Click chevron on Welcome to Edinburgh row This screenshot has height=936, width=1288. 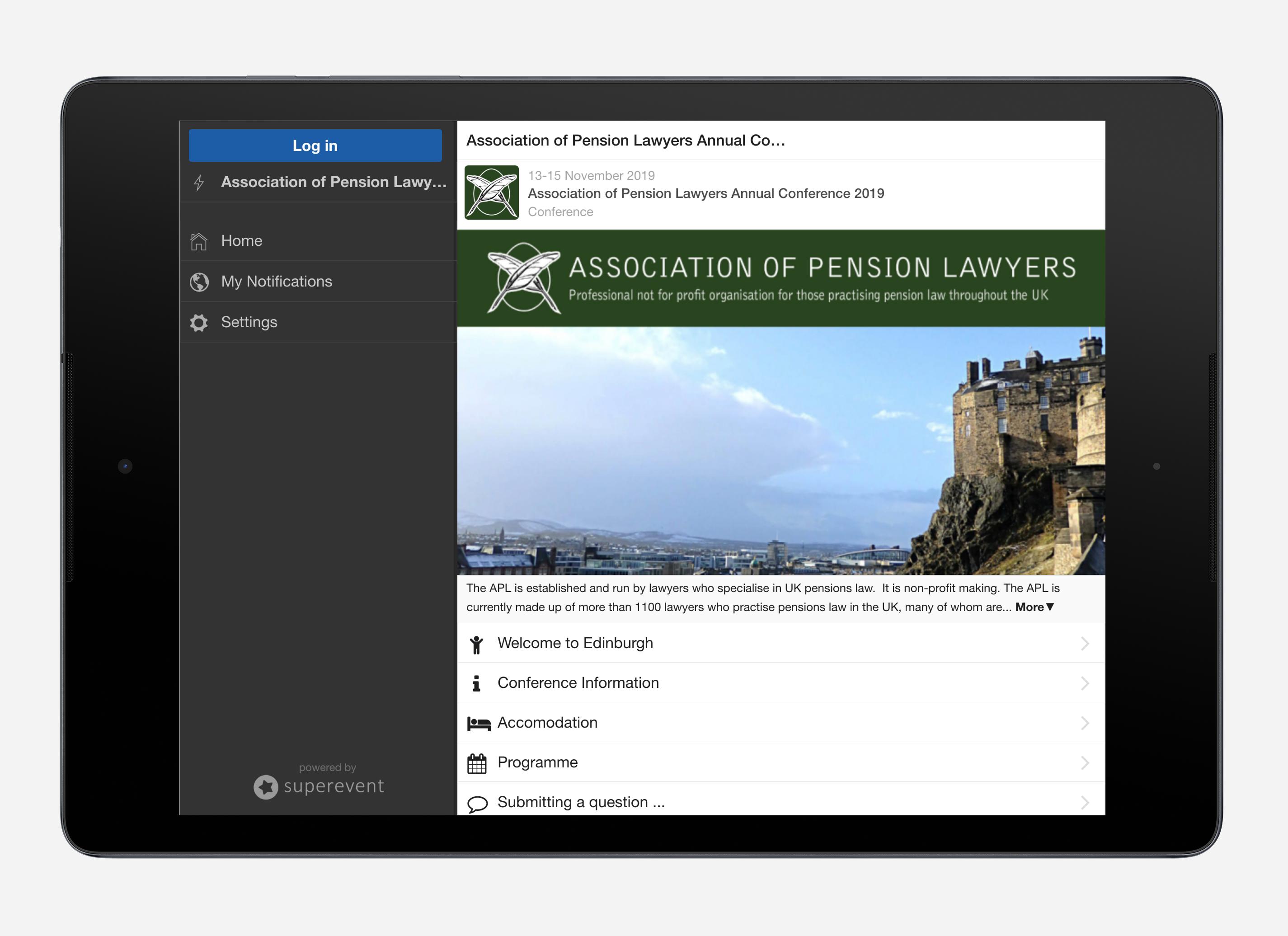[x=1085, y=644]
